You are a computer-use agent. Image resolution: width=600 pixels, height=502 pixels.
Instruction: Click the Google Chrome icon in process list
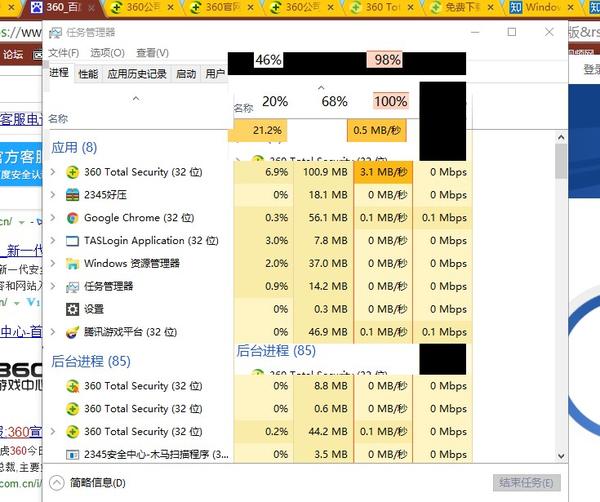pos(72,218)
